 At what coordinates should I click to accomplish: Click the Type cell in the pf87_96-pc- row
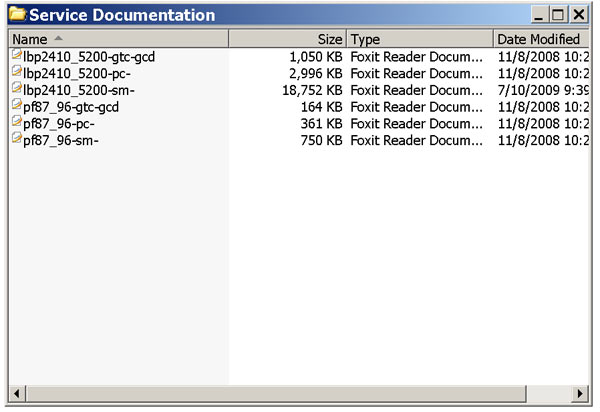tap(416, 124)
